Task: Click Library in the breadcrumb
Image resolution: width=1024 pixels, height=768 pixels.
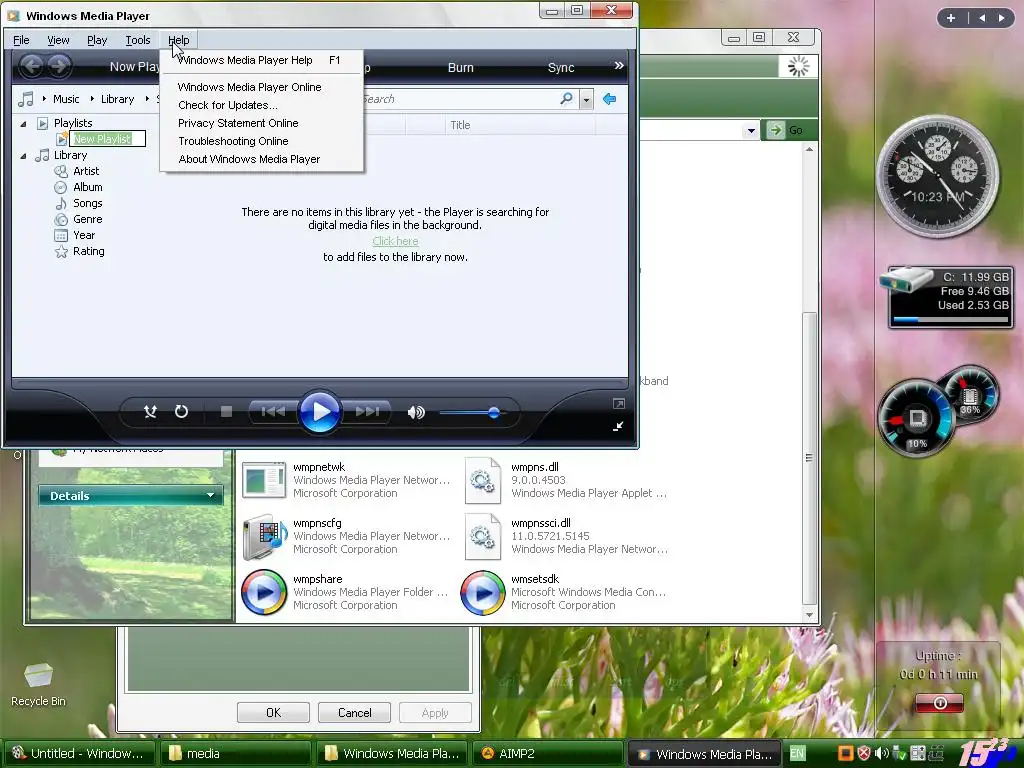Action: coord(117,99)
